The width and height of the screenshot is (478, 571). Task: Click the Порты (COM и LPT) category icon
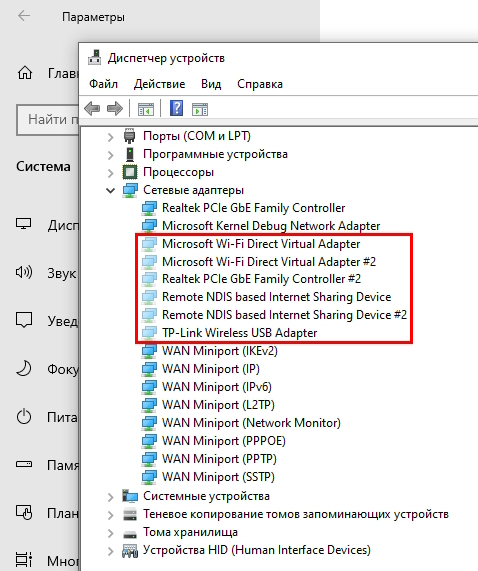(x=130, y=136)
